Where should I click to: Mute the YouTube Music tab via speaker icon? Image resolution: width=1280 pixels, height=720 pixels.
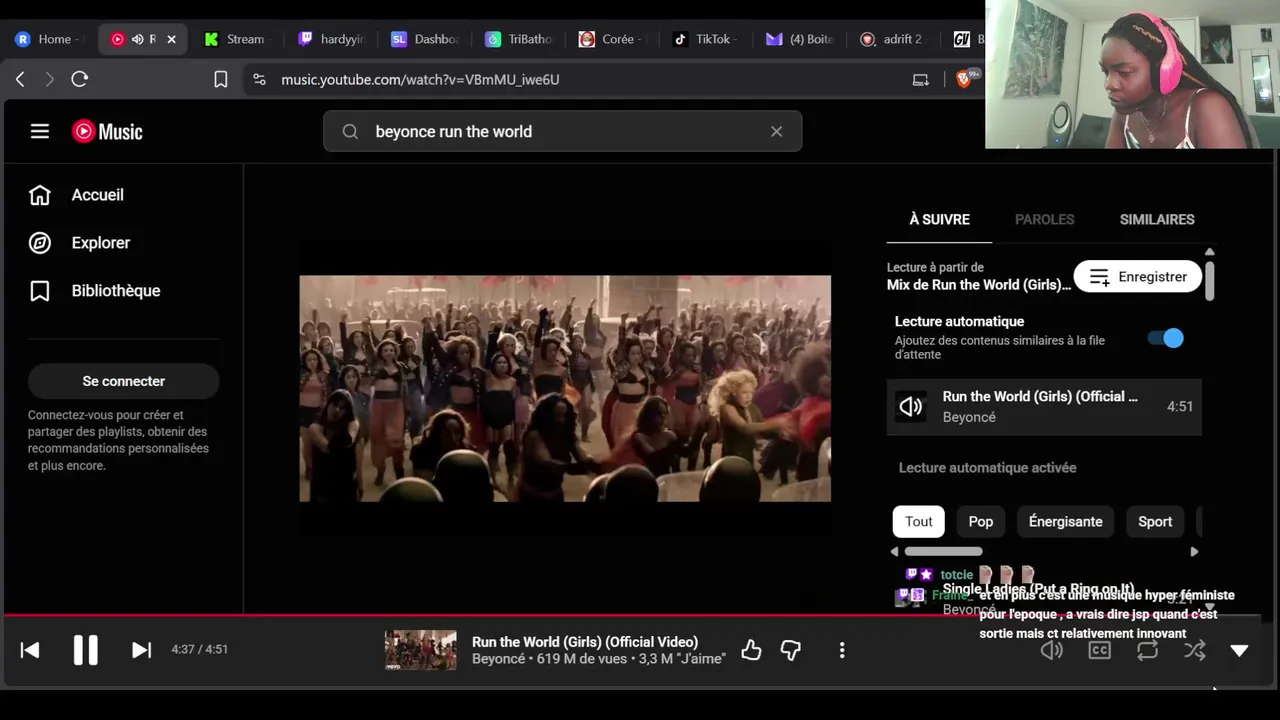[137, 39]
